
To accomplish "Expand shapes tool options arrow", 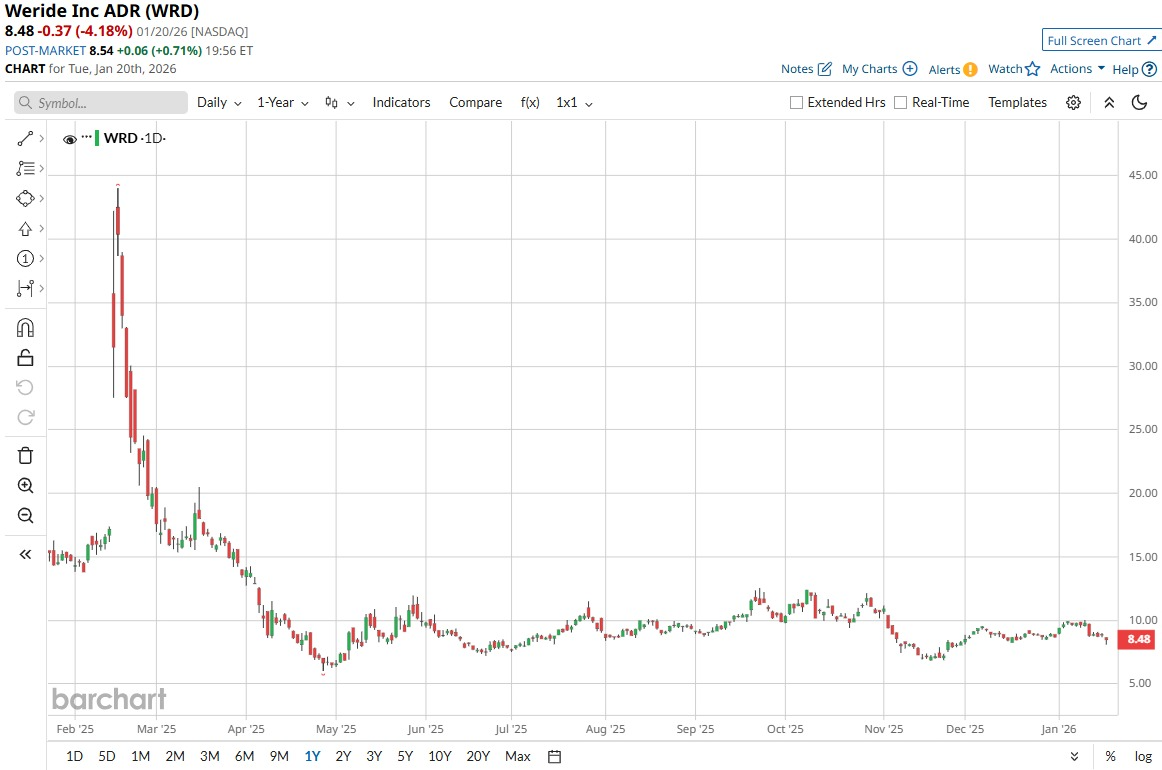I will point(42,199).
